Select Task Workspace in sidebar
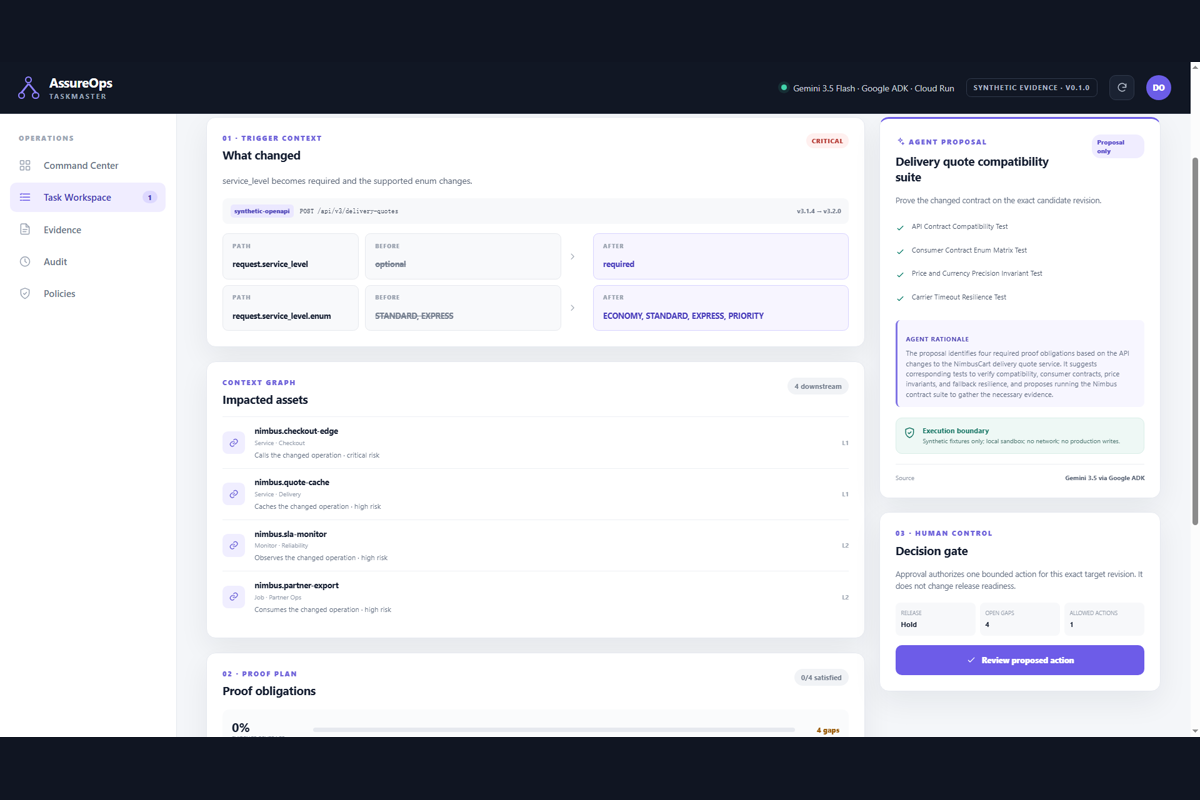Screen dimensions: 1200x800 coord(88,198)
